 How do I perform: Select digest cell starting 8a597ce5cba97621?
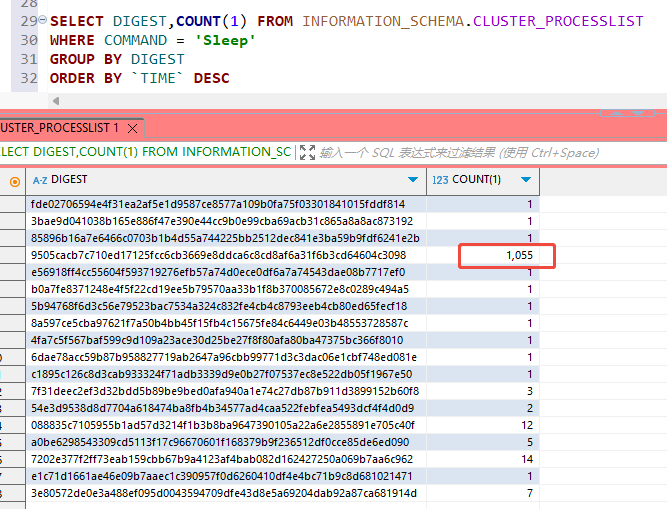point(226,323)
